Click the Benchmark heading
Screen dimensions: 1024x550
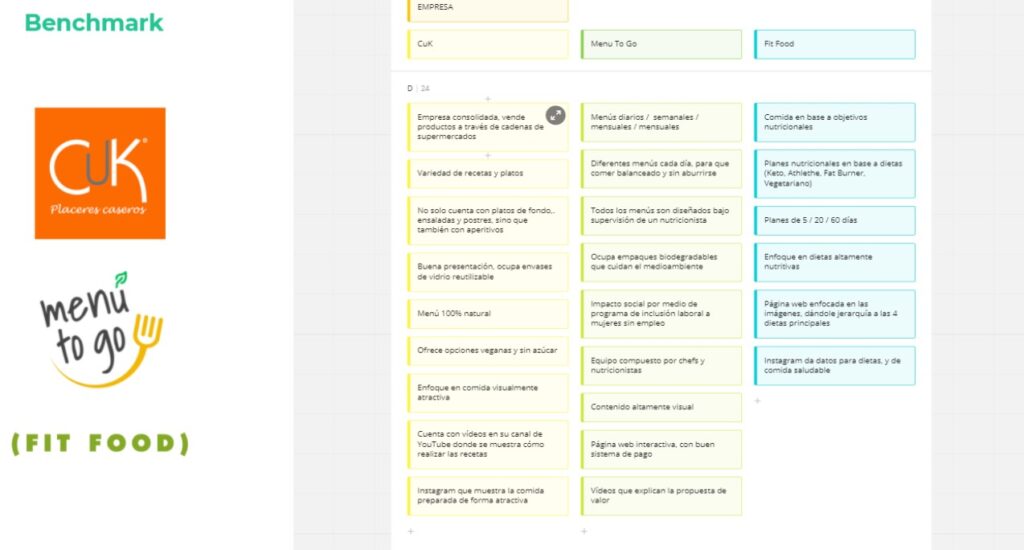coord(94,23)
